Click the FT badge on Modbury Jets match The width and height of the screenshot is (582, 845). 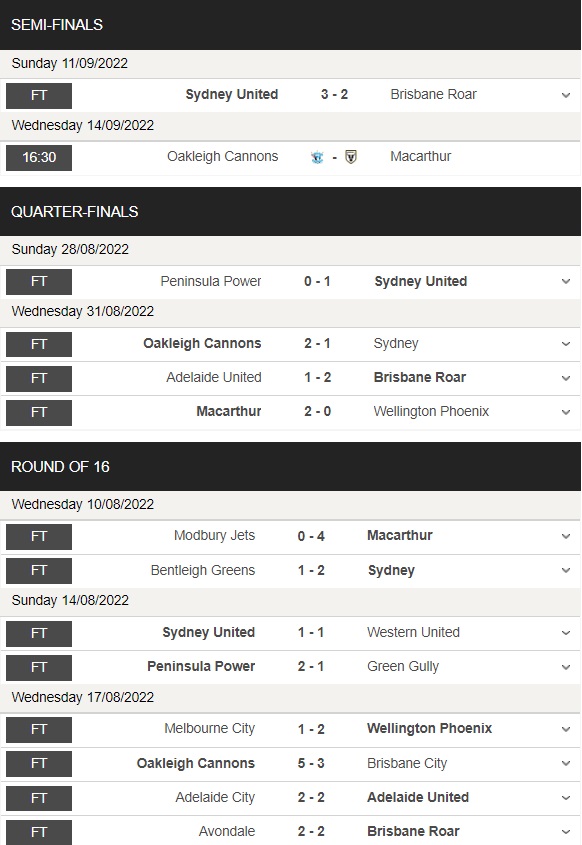tap(38, 535)
